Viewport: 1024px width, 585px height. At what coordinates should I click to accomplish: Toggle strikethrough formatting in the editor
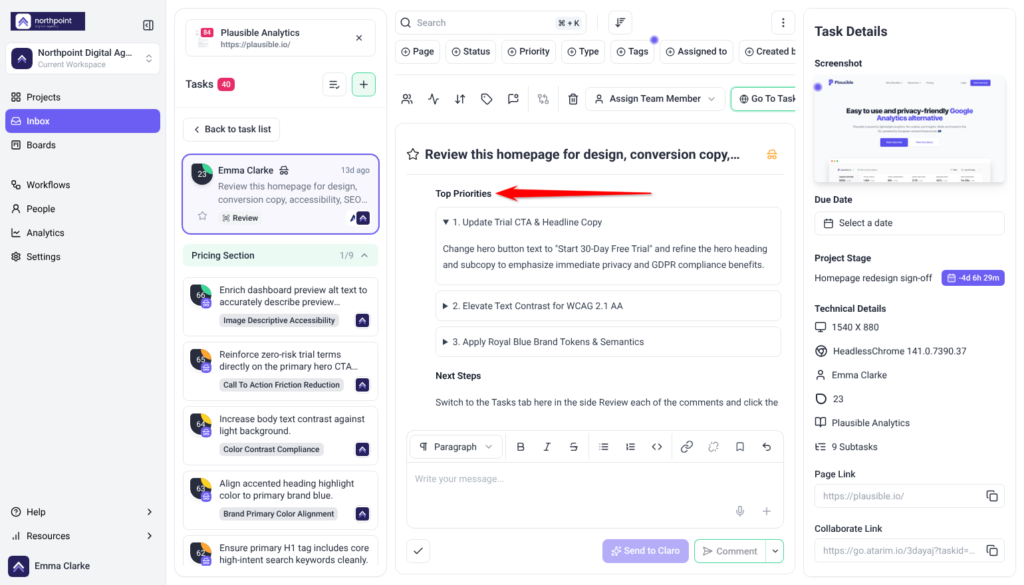(573, 447)
